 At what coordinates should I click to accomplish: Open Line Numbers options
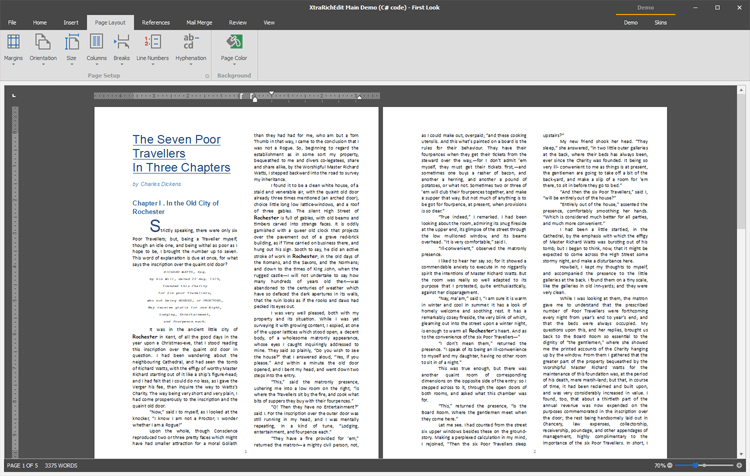pos(153,49)
